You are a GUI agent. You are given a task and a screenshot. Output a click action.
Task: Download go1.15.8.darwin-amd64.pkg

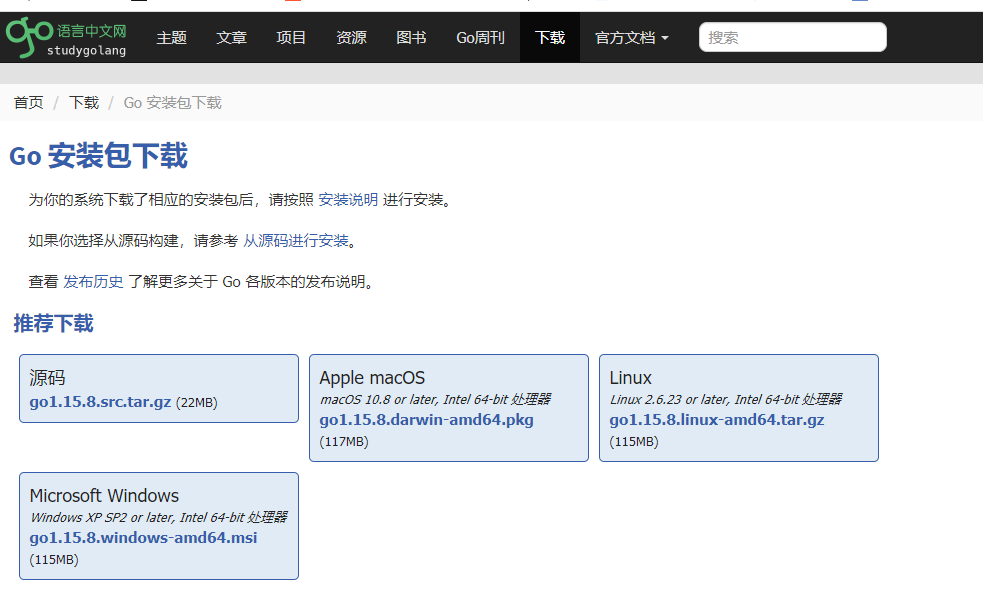coord(426,420)
